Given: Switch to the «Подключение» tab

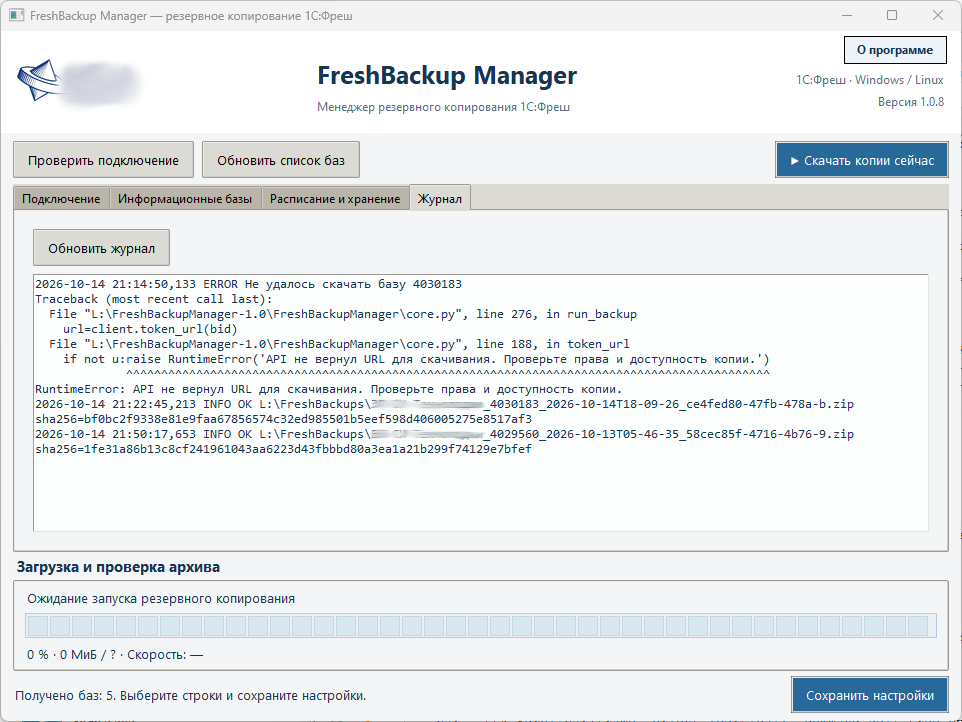Looking at the screenshot, I should (x=61, y=199).
